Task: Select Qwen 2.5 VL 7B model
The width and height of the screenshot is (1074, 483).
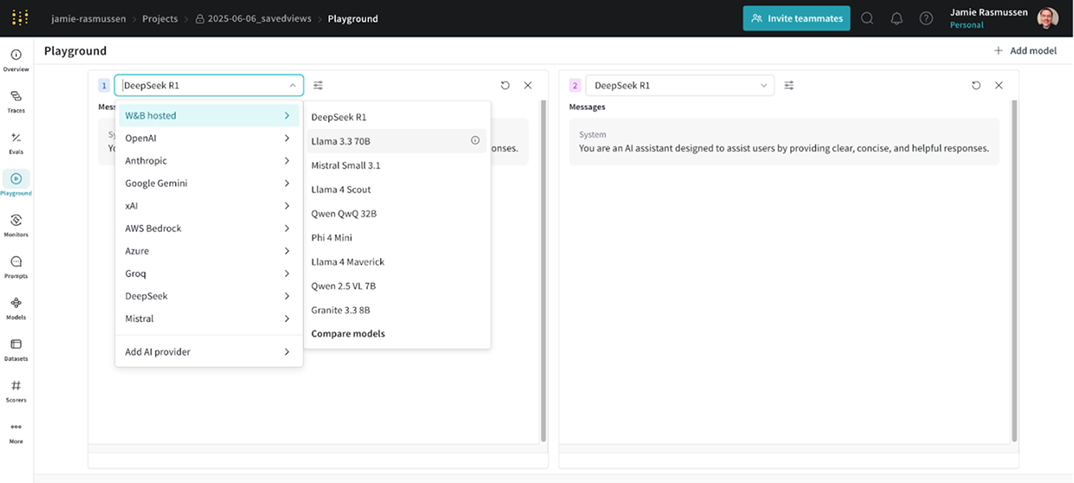Action: point(397,286)
